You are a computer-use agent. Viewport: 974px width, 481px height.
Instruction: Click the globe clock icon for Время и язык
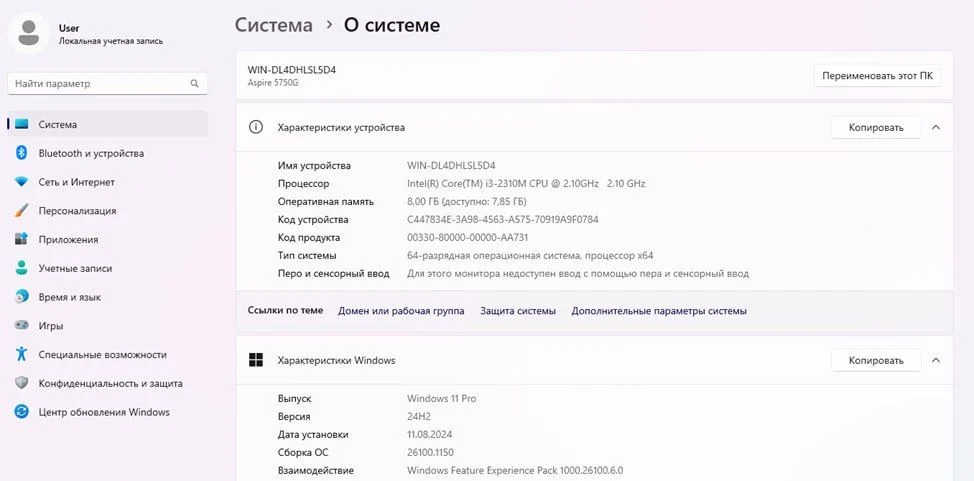click(22, 297)
